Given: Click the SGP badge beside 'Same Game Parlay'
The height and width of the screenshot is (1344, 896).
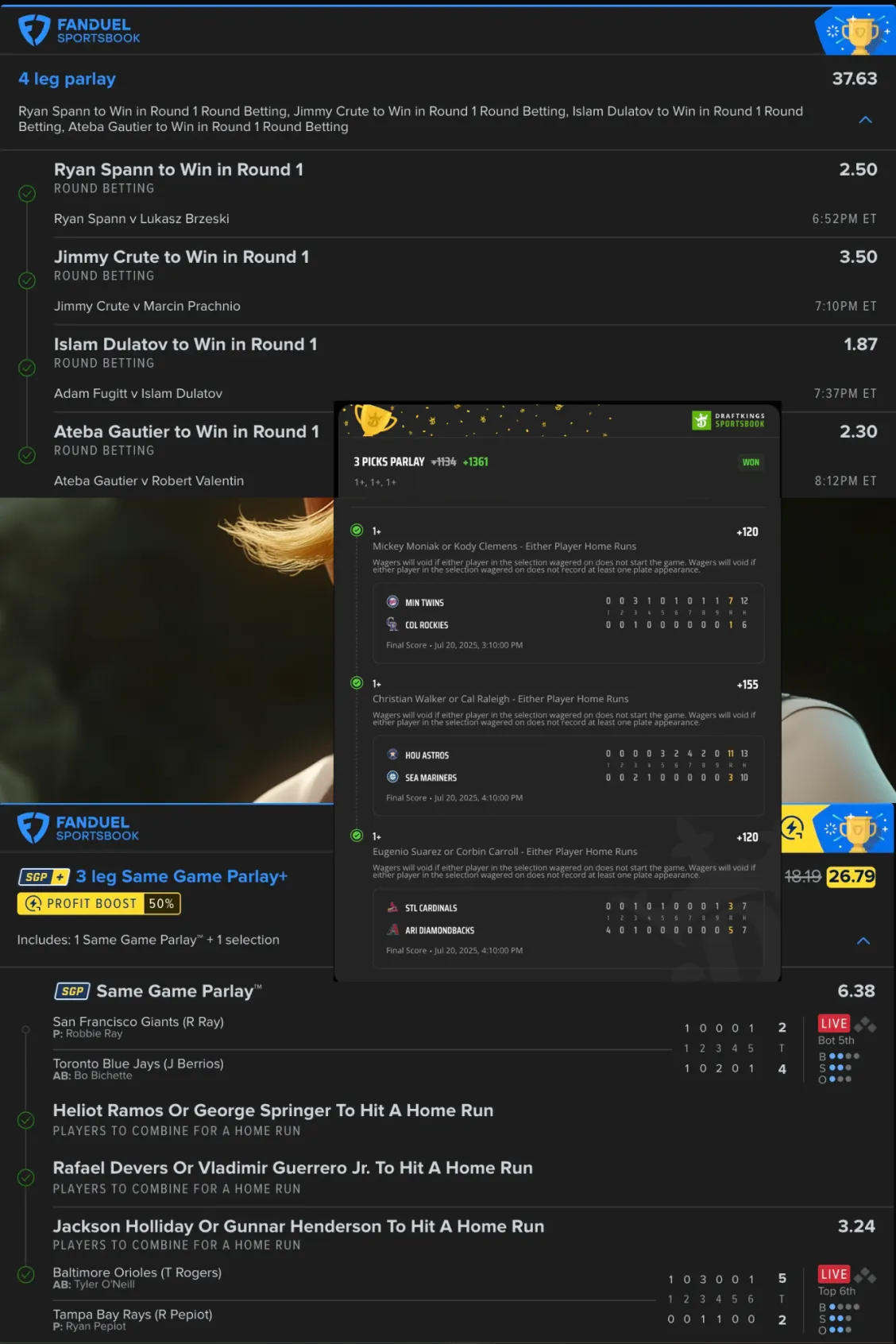Looking at the screenshot, I should pos(72,991).
